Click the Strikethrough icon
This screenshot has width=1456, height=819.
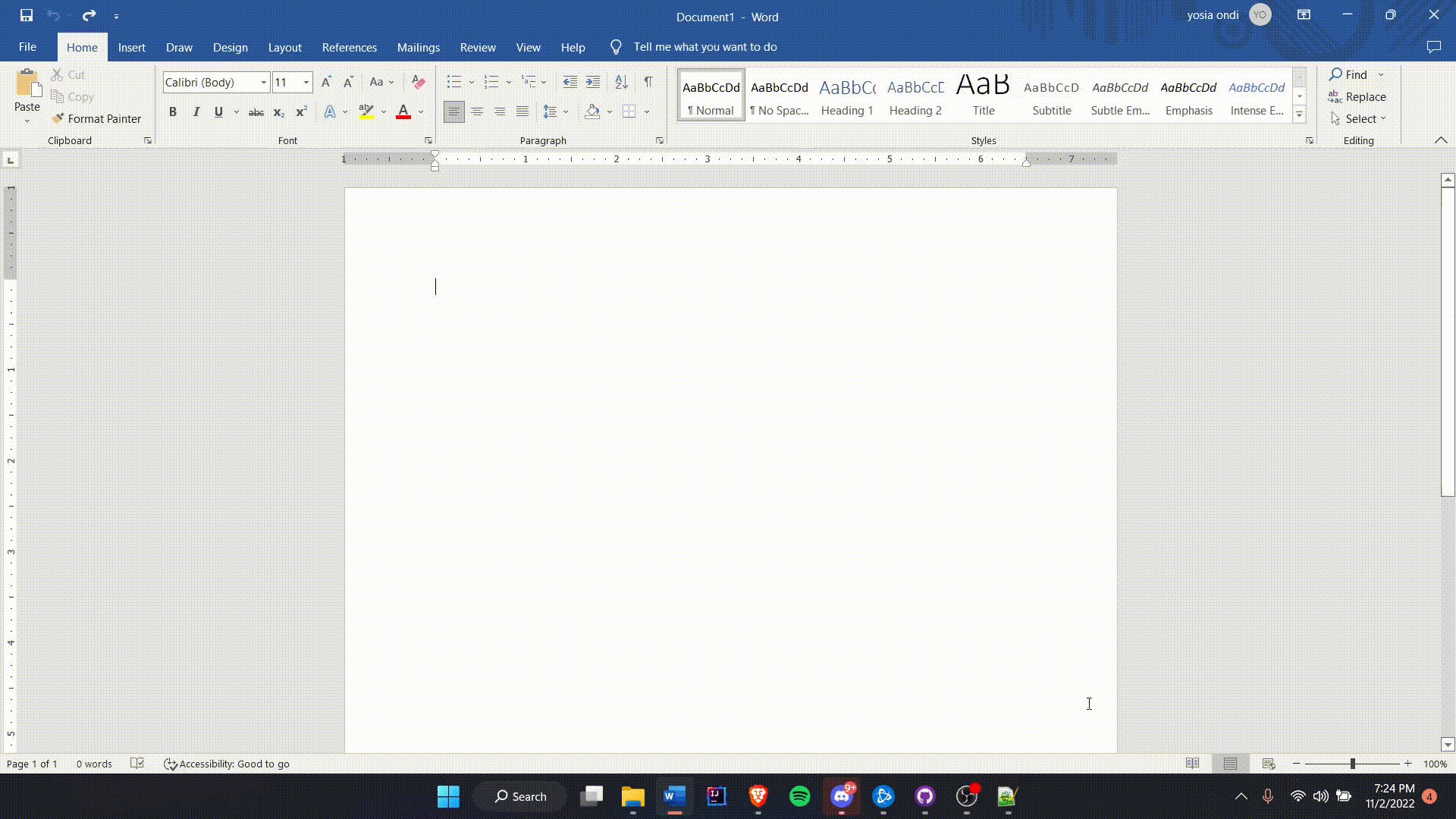coord(256,112)
